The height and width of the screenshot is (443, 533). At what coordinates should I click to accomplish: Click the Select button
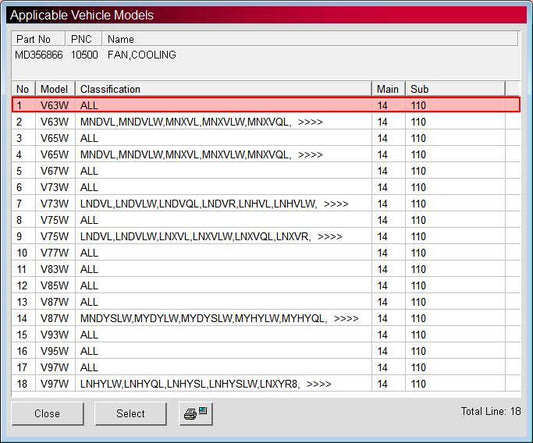pyautogui.click(x=131, y=414)
